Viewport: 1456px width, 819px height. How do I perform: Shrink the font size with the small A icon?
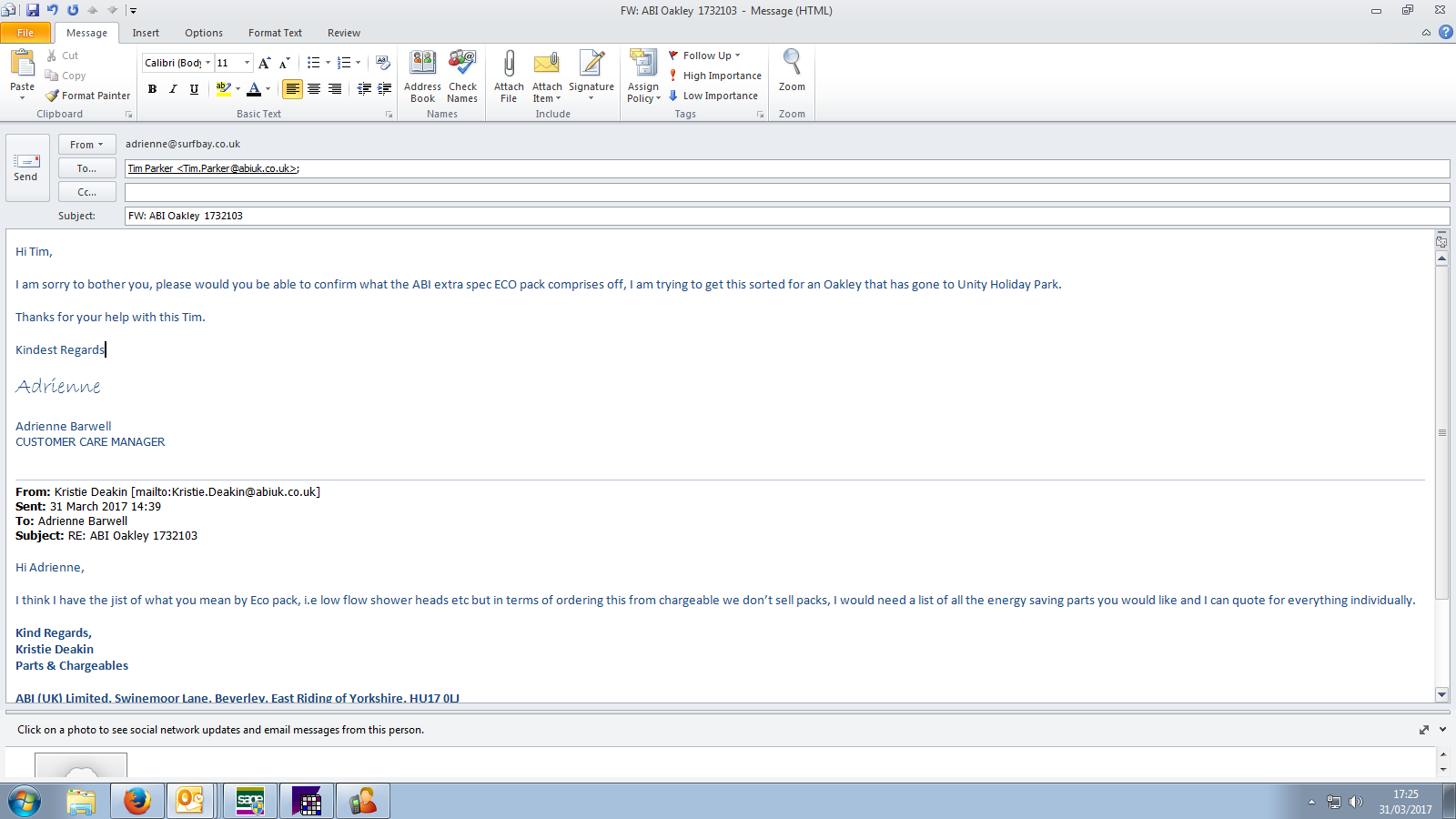285,63
